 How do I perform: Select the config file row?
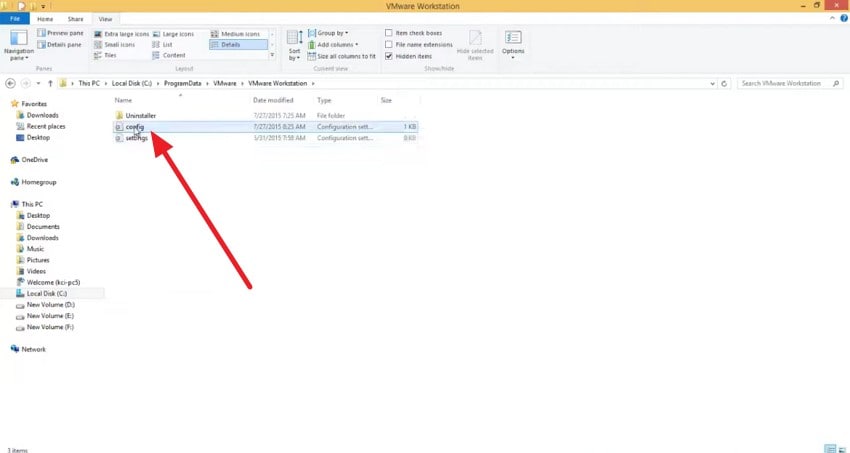coord(266,127)
